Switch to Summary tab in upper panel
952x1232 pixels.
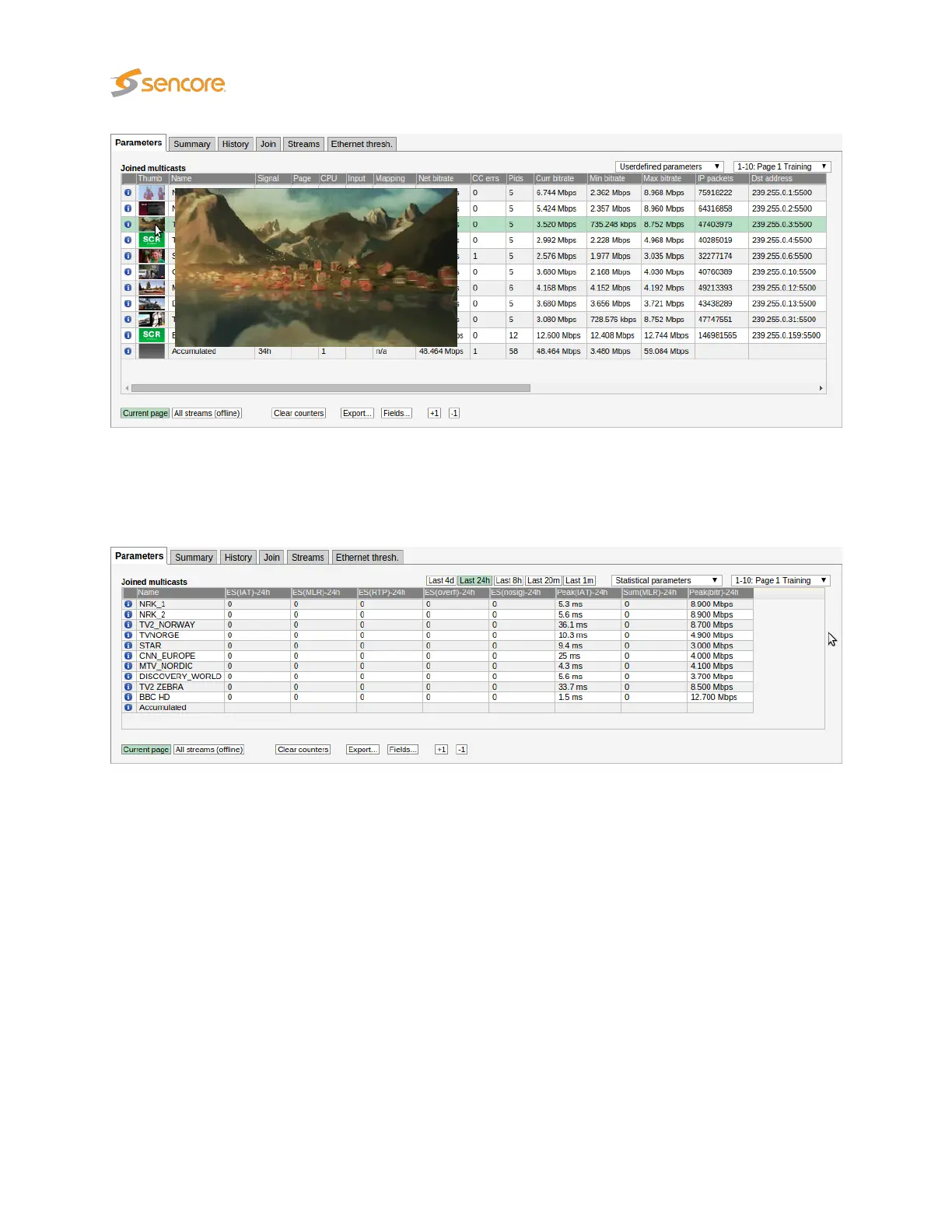coord(192,144)
